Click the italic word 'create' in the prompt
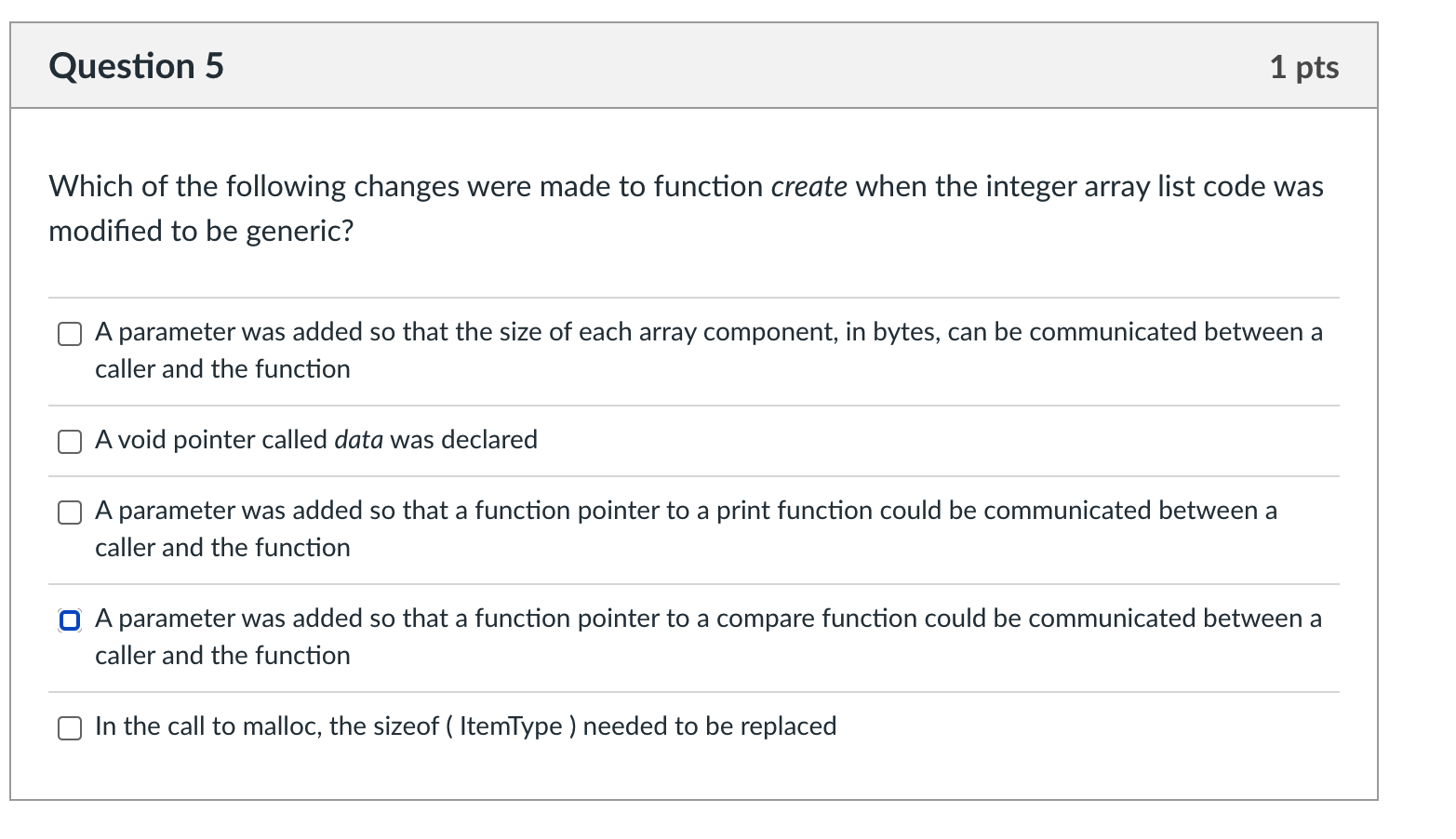 [809, 187]
